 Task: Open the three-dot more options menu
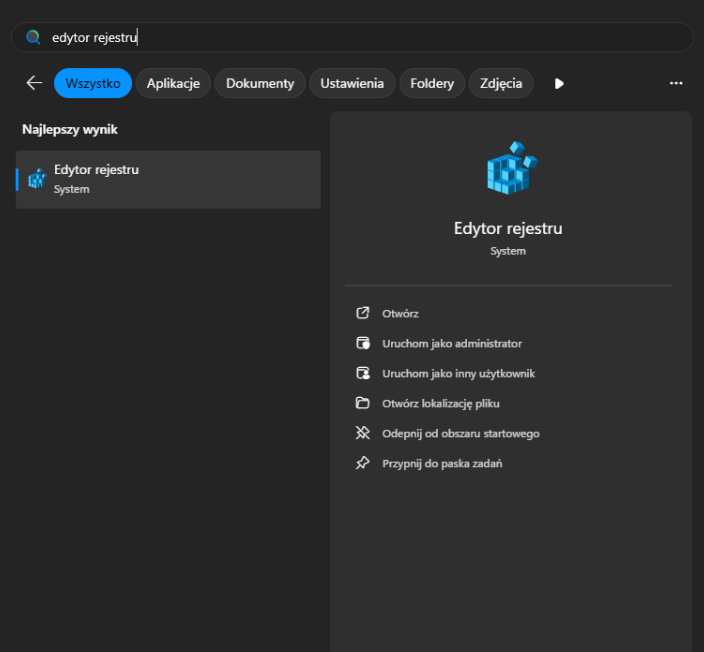[x=676, y=83]
